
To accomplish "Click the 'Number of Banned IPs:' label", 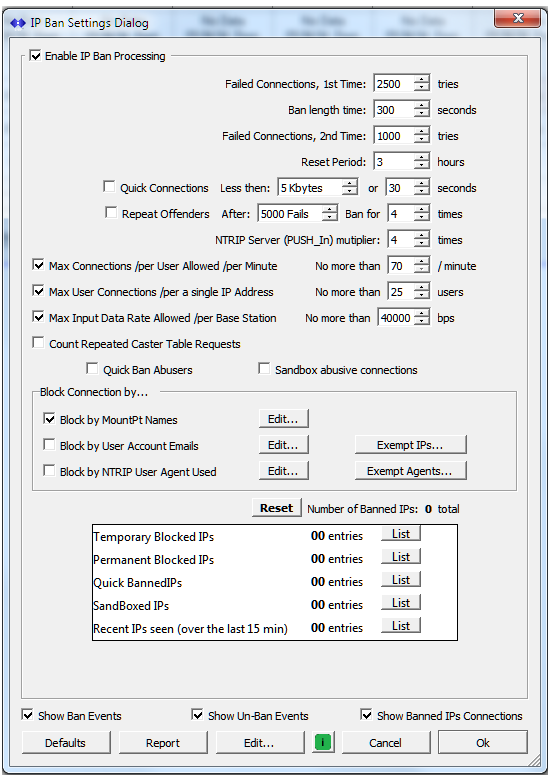I will 363,509.
